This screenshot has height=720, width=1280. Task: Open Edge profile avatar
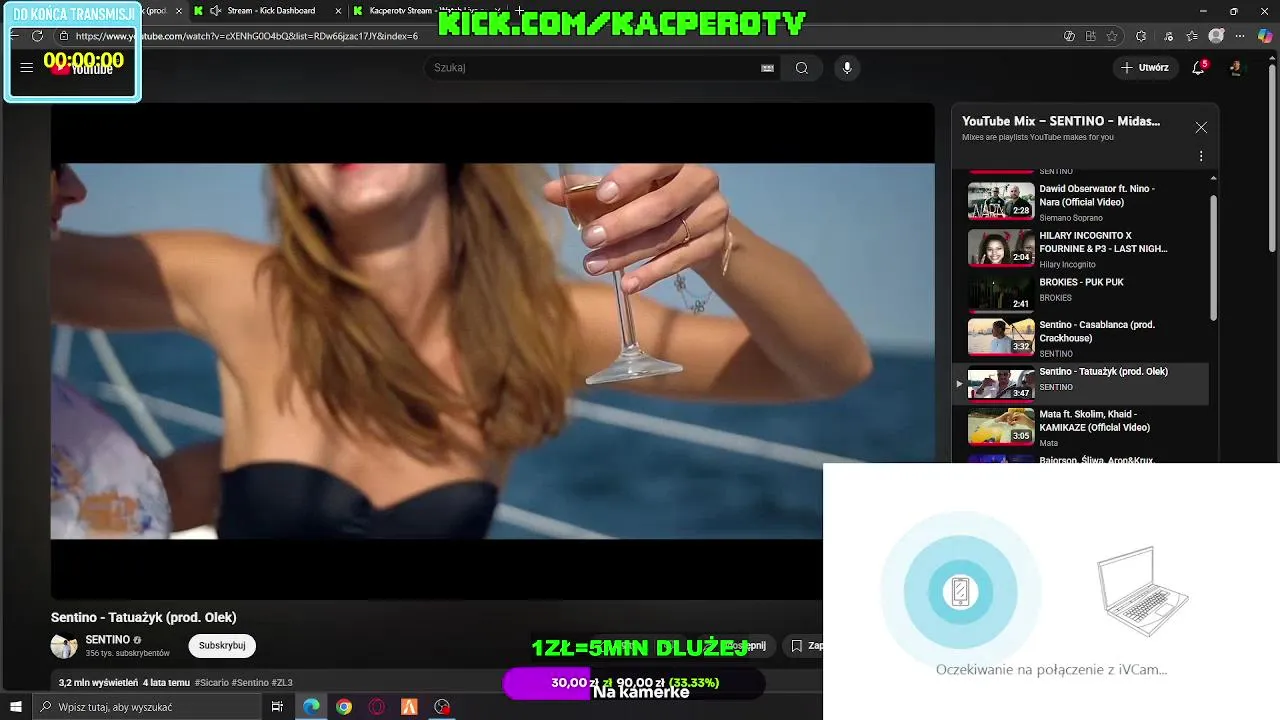tap(1216, 36)
